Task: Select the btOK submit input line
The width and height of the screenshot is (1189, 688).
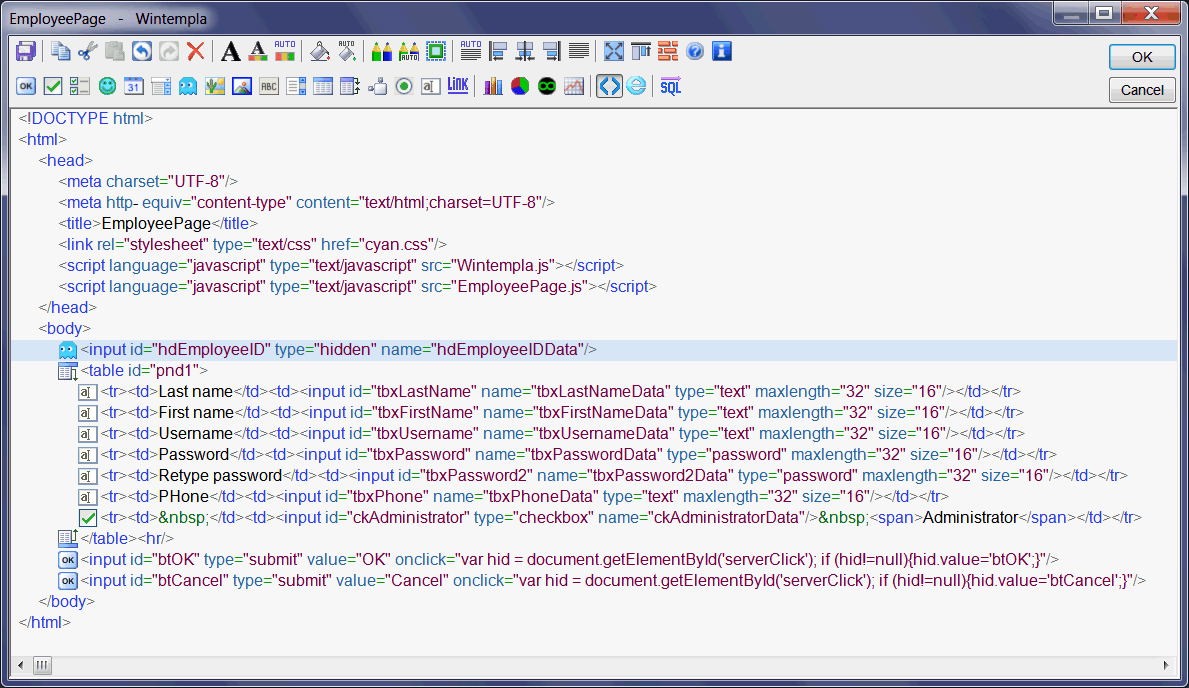Action: [x=569, y=560]
